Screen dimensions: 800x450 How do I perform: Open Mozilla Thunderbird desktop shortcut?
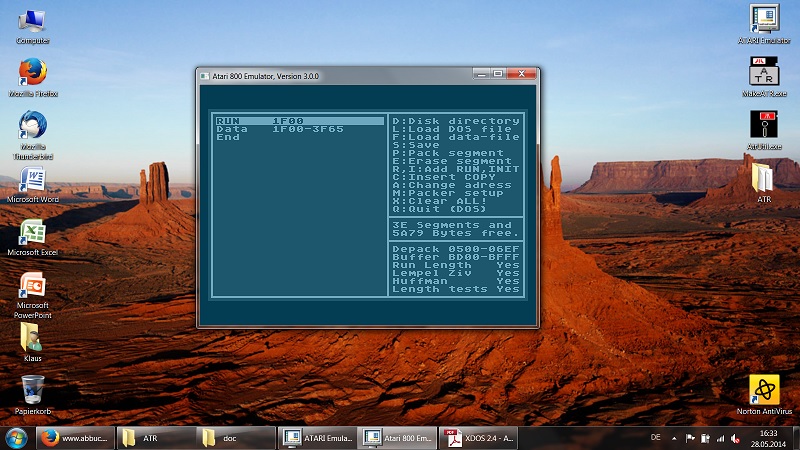(33, 135)
